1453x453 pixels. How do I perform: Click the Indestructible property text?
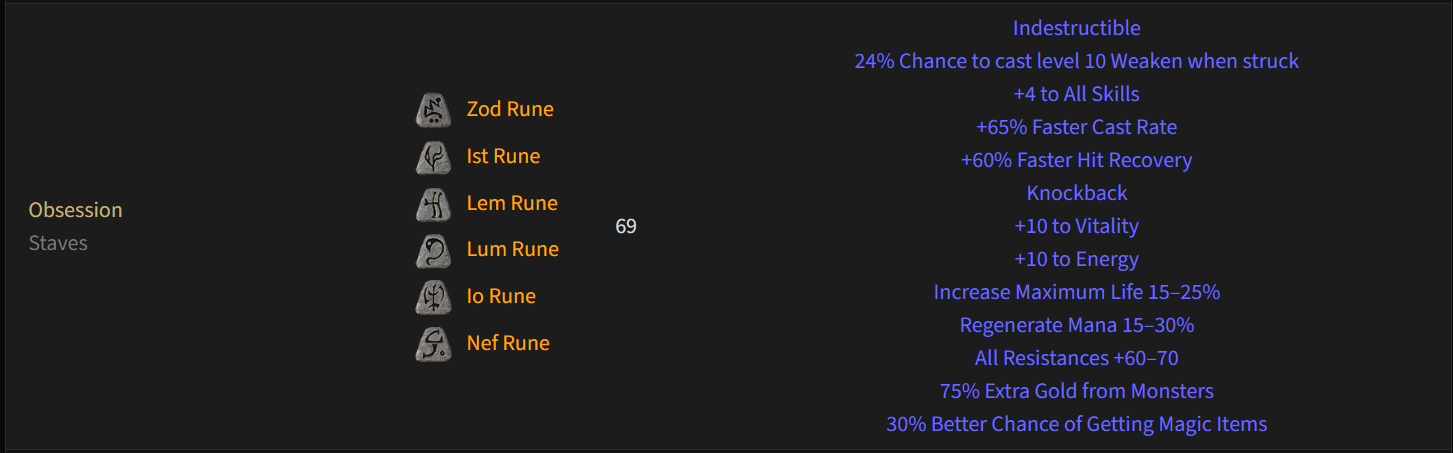1077,28
